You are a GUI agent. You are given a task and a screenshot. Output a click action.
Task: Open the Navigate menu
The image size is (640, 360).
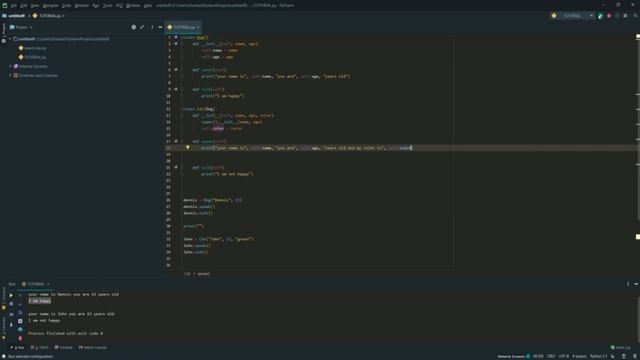coord(51,6)
